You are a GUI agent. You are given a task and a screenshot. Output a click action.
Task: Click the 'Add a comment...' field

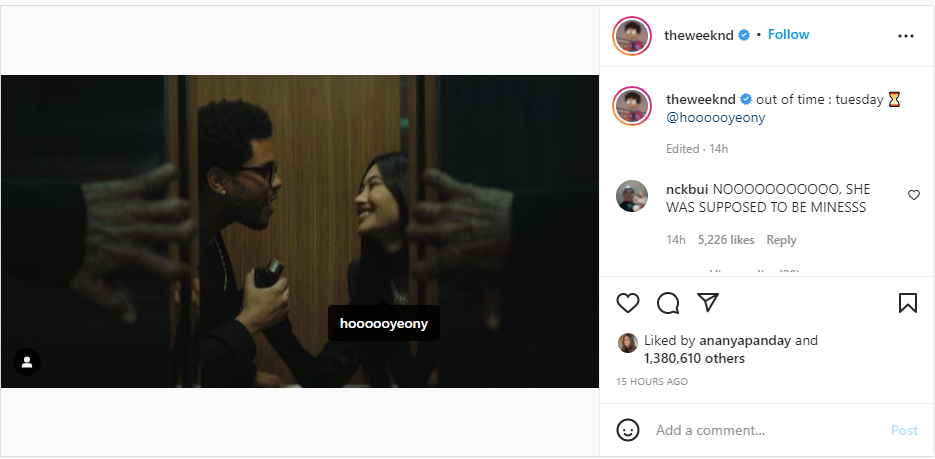[x=760, y=430]
